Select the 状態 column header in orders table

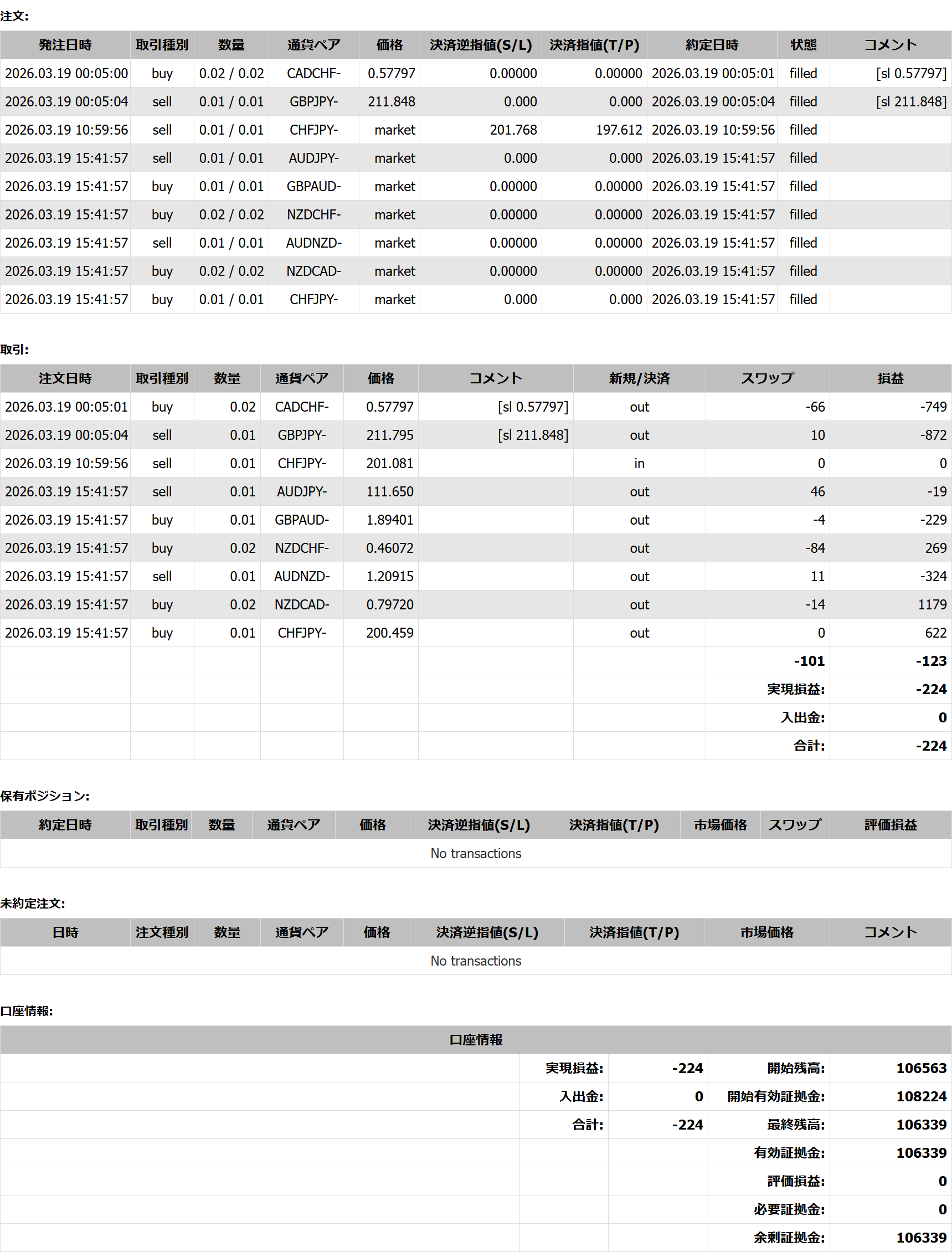802,45
